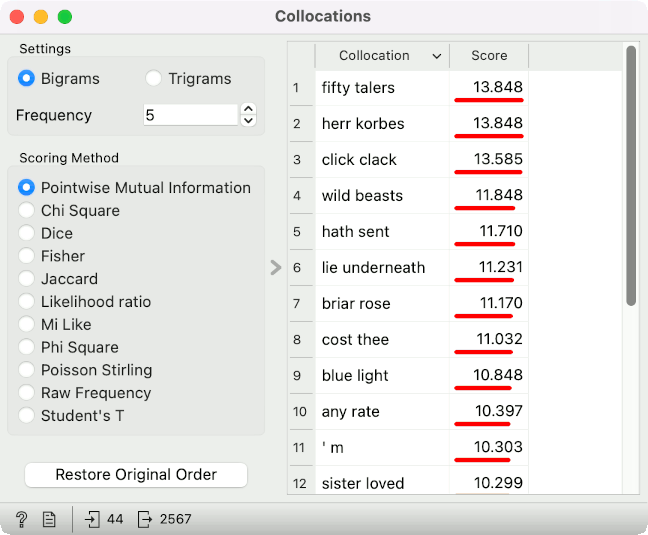Choose Poisson Stirling scoring method
The height and width of the screenshot is (535, 648).
coord(26,370)
